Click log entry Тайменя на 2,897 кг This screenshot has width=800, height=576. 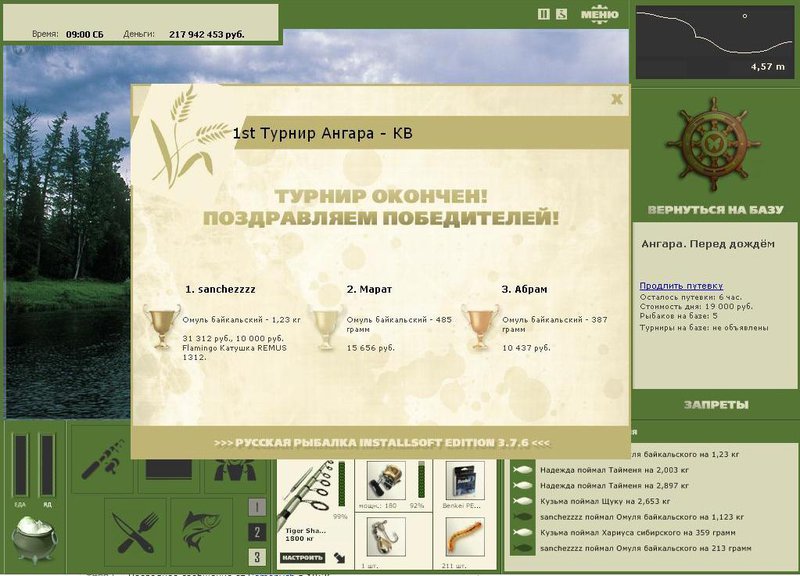[614, 486]
